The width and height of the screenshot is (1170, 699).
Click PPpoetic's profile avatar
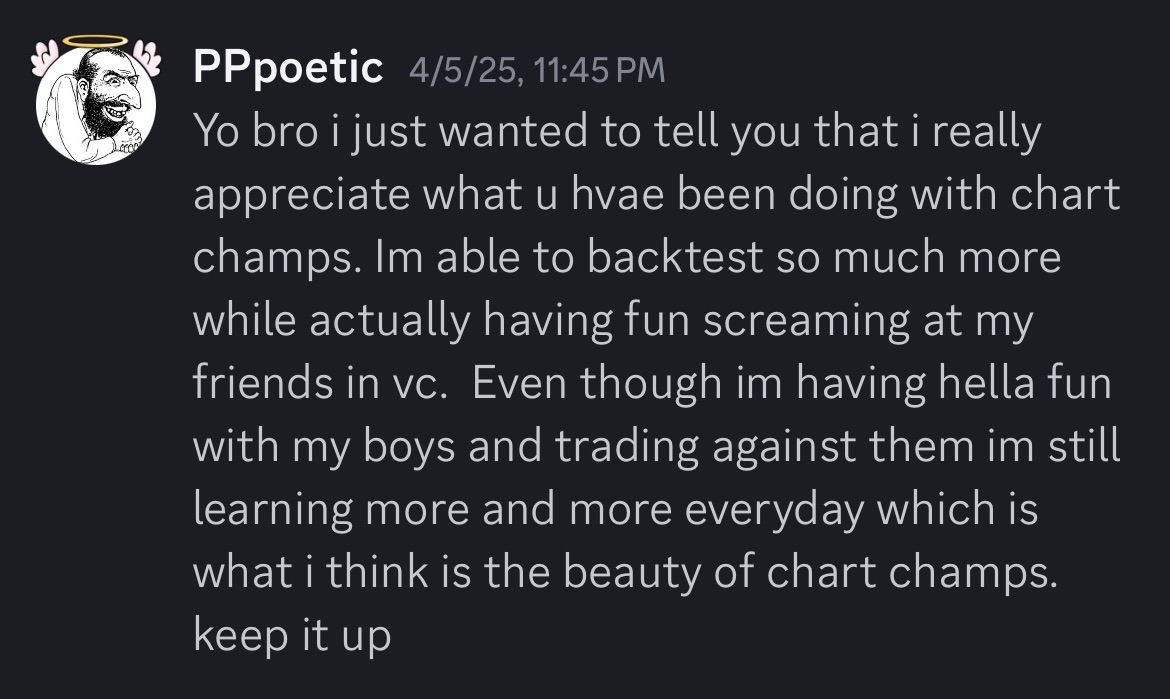pos(96,105)
